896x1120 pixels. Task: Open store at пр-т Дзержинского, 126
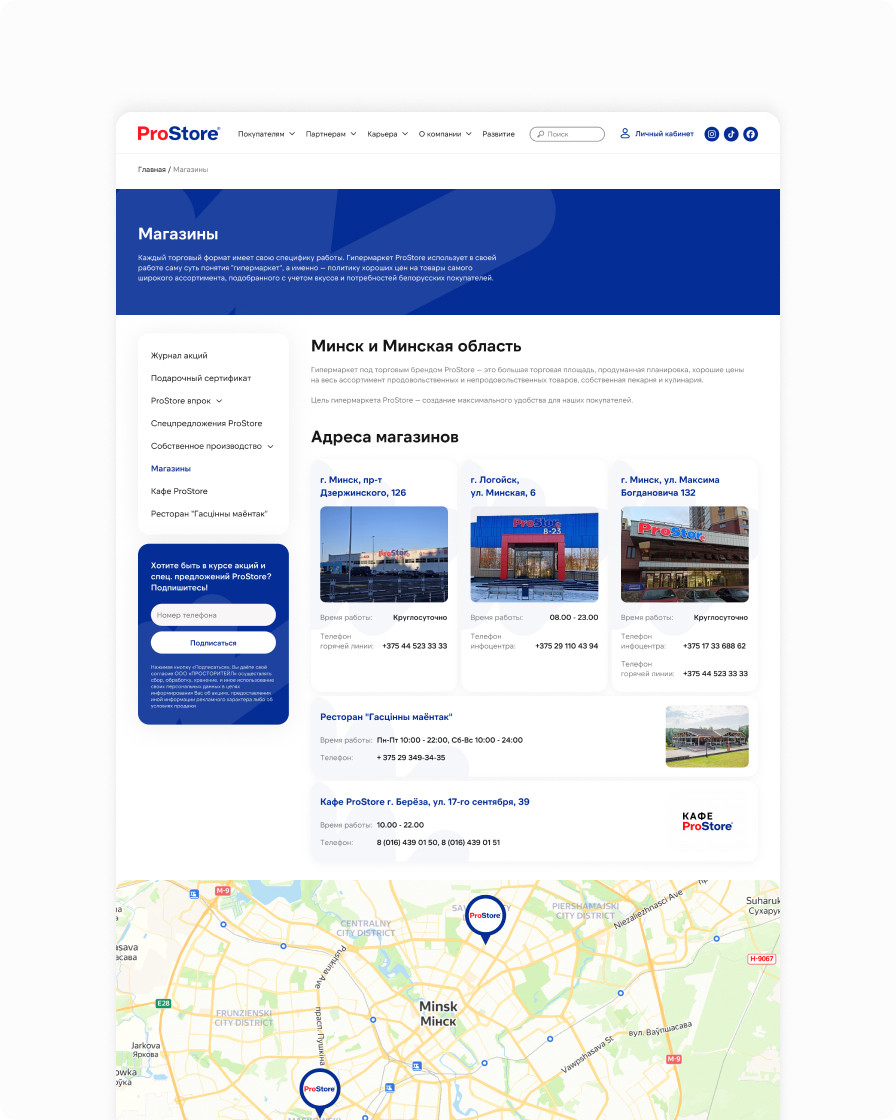point(363,486)
